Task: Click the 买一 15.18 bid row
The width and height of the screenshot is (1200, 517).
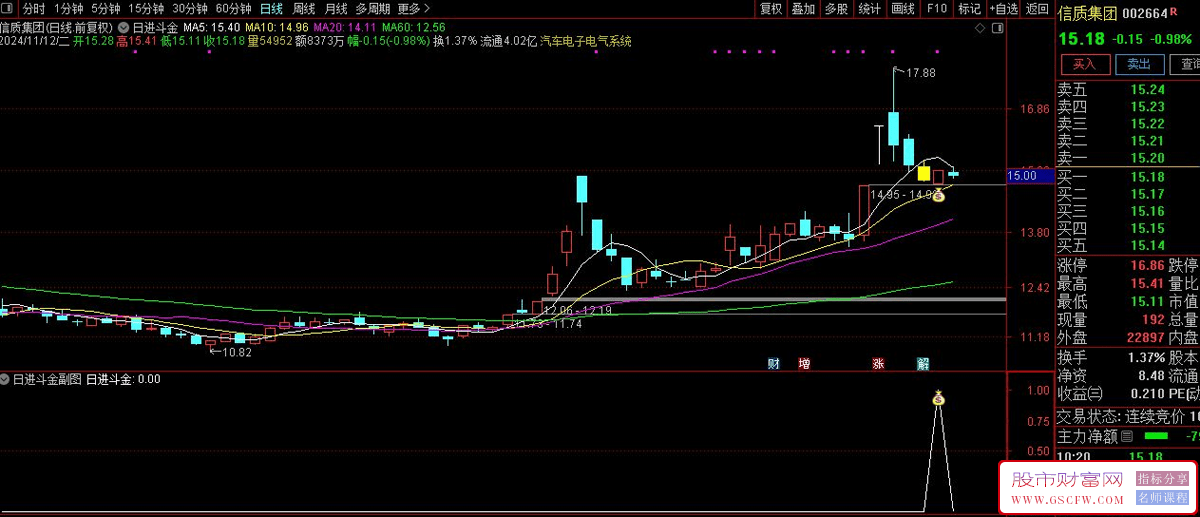Action: click(1128, 177)
